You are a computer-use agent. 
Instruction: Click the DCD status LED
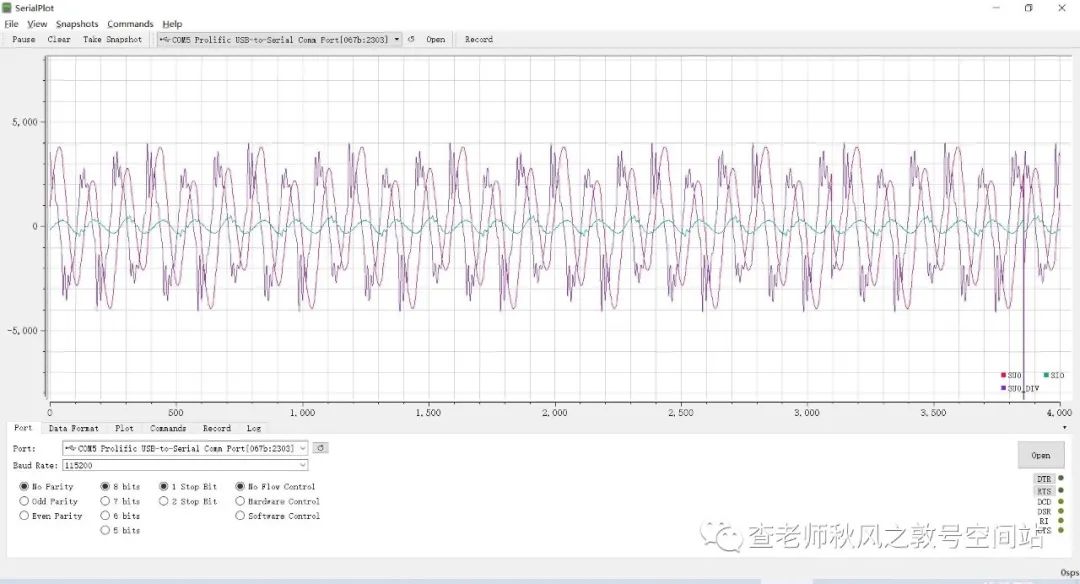[x=1061, y=501]
